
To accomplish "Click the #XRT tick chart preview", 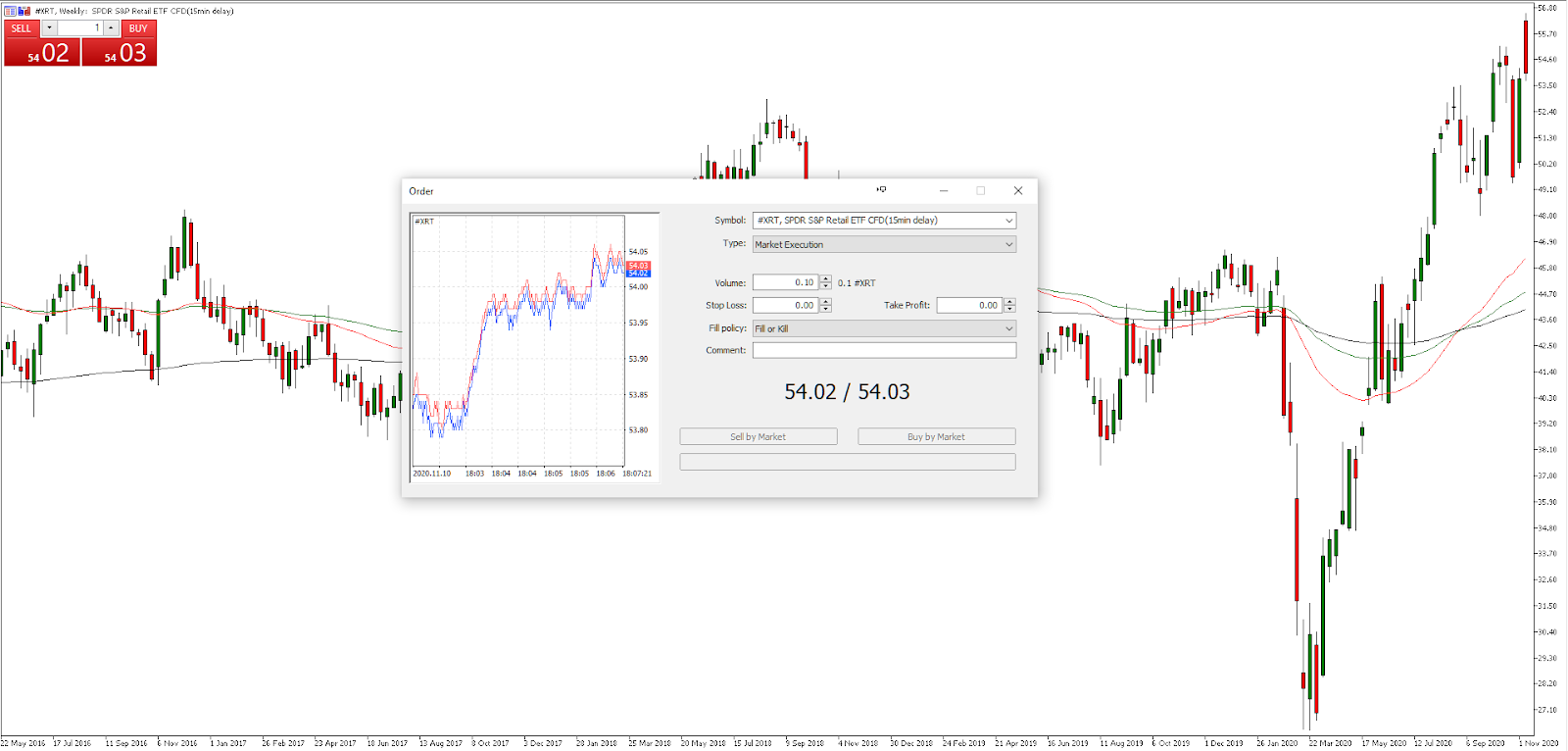I will (518, 341).
